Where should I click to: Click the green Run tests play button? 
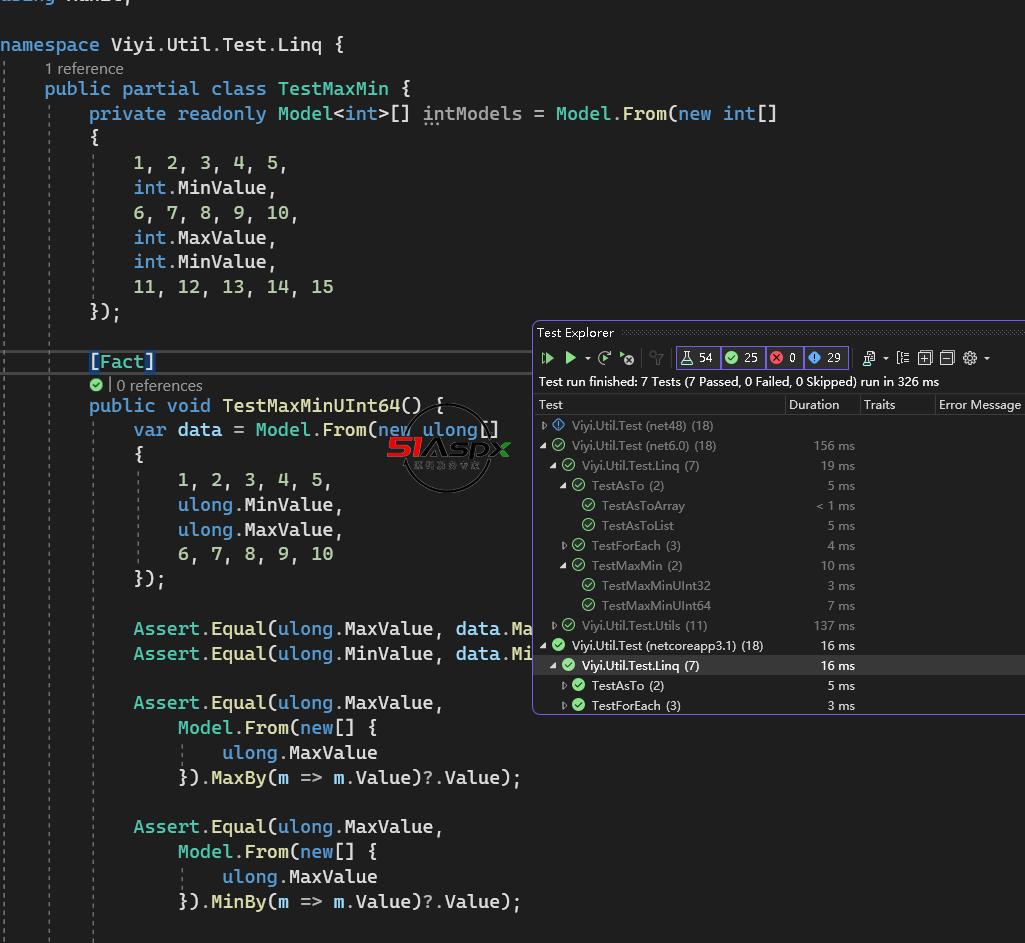[570, 358]
